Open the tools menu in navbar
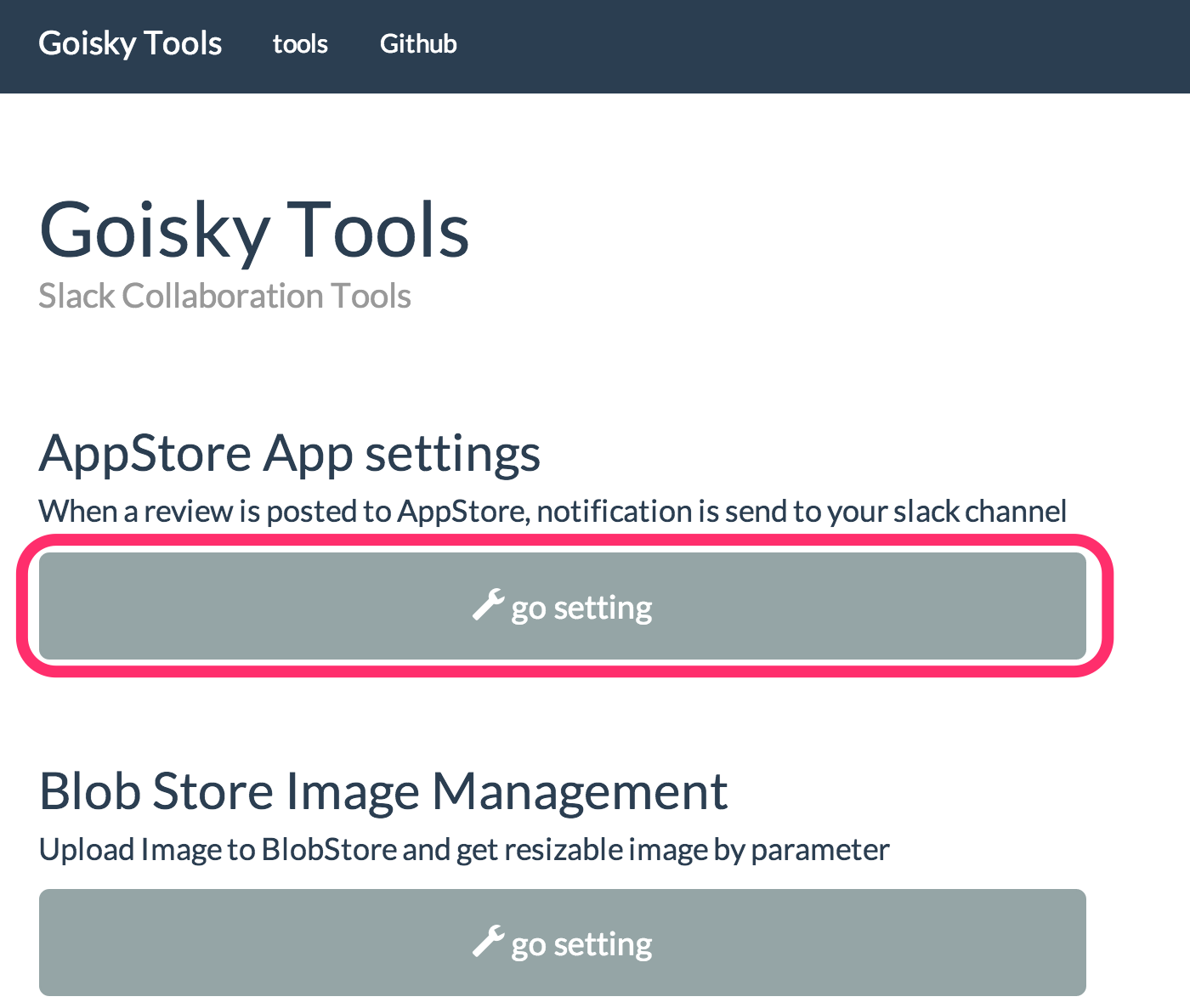Screen dimensions: 1190x1008 [300, 43]
